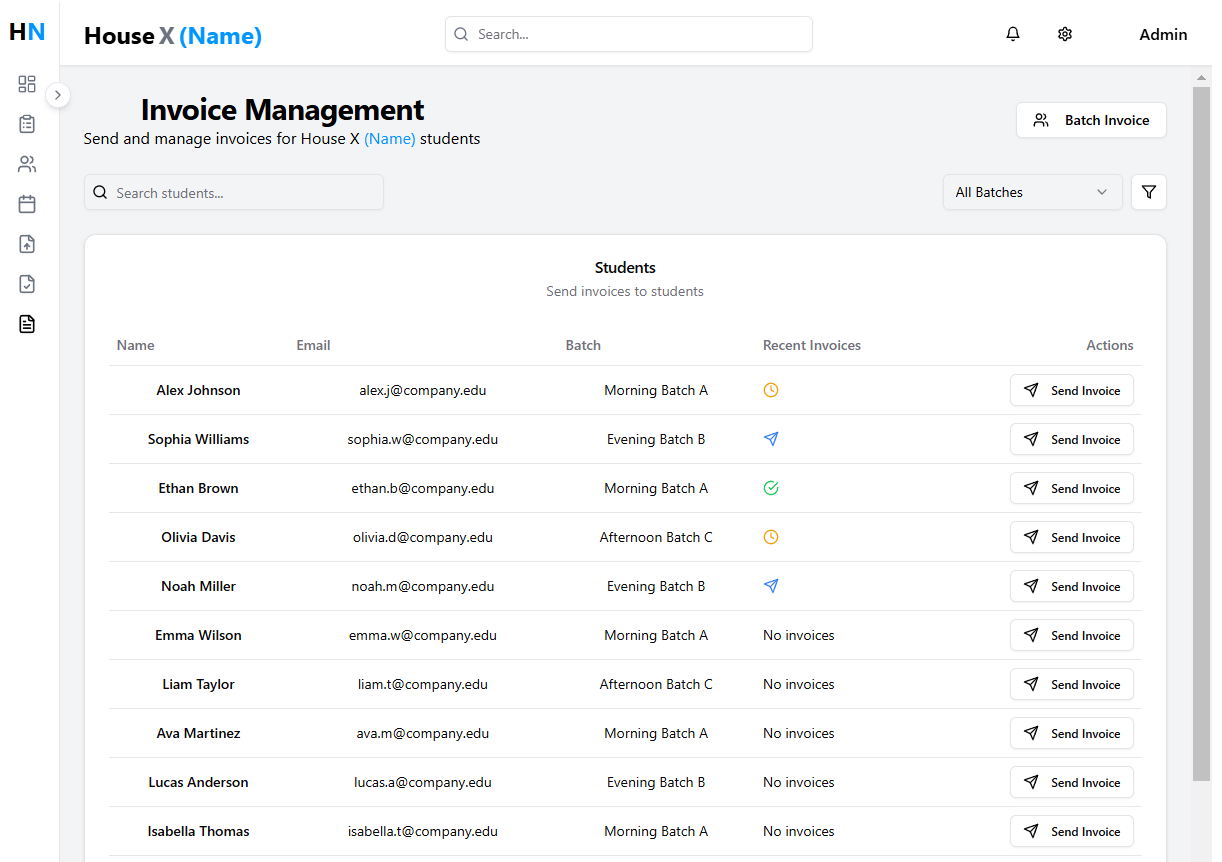Click the page vertical scrollbar thumb
Screen dimensions: 1222x862
pyautogui.click(x=1201, y=433)
